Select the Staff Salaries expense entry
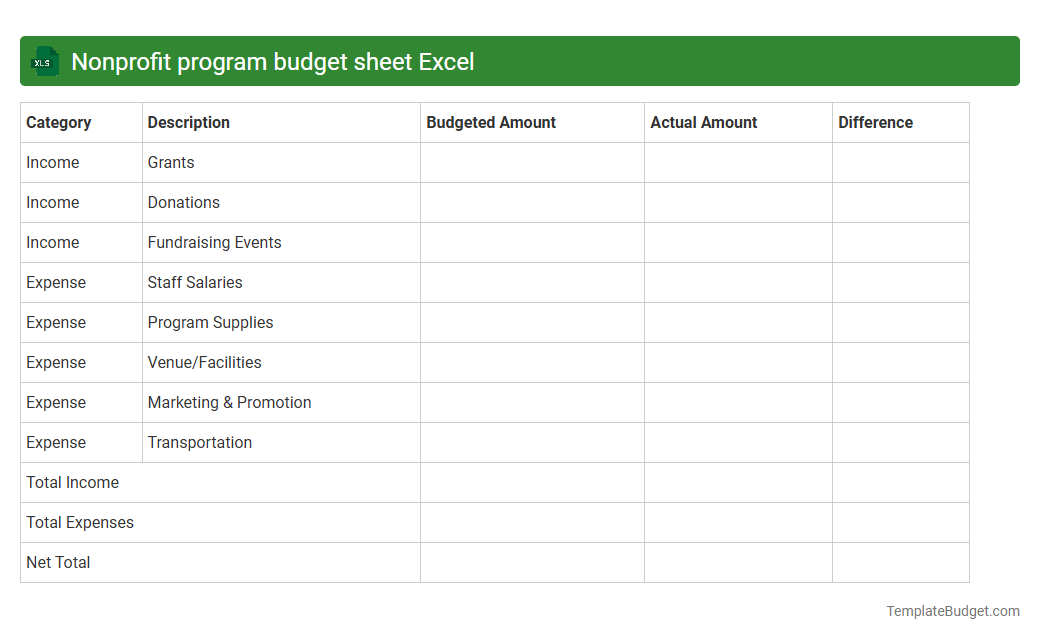This screenshot has height=640, width=1040. (x=195, y=282)
